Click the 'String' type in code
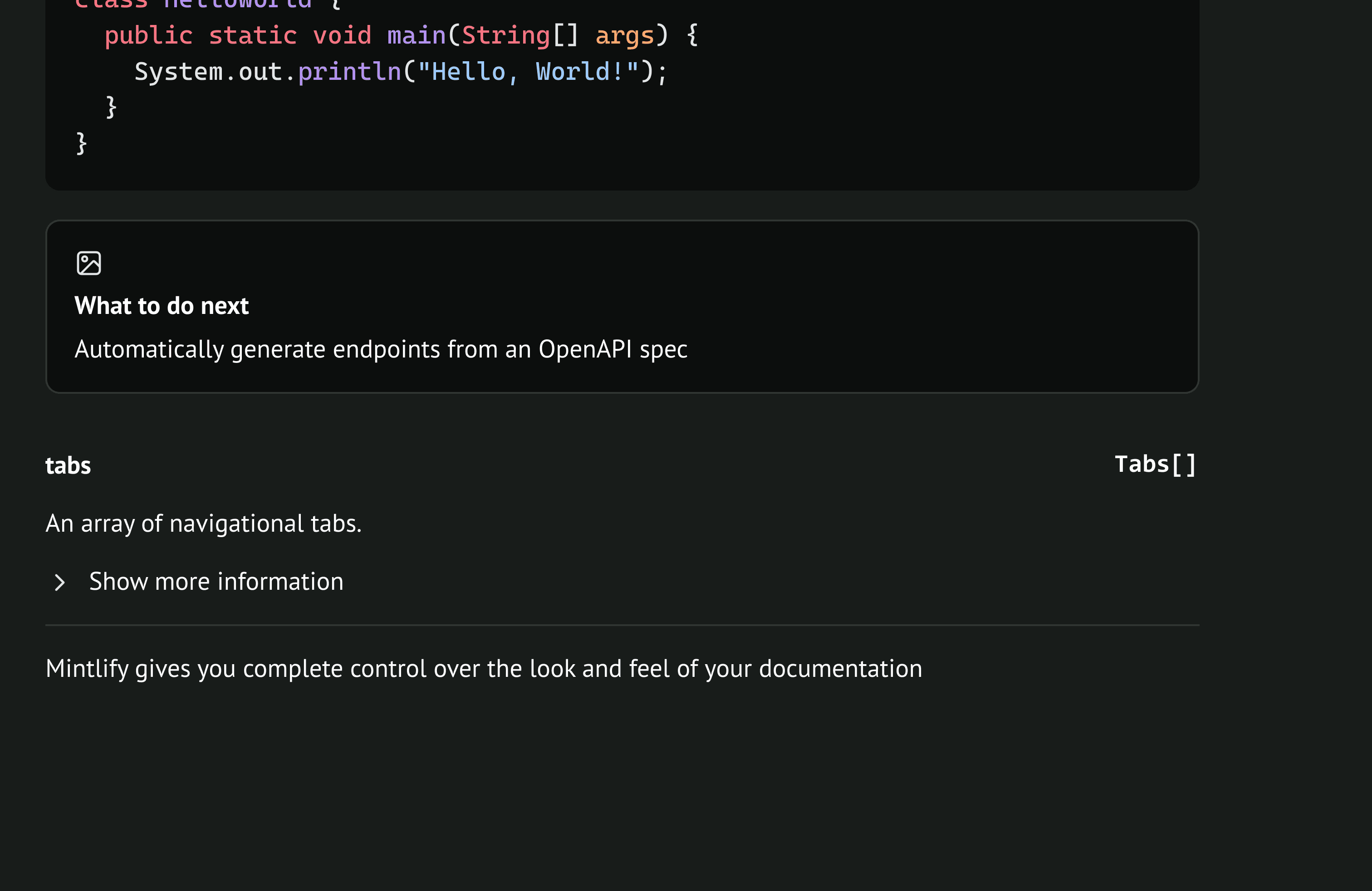The height and width of the screenshot is (891, 1372). 505,36
